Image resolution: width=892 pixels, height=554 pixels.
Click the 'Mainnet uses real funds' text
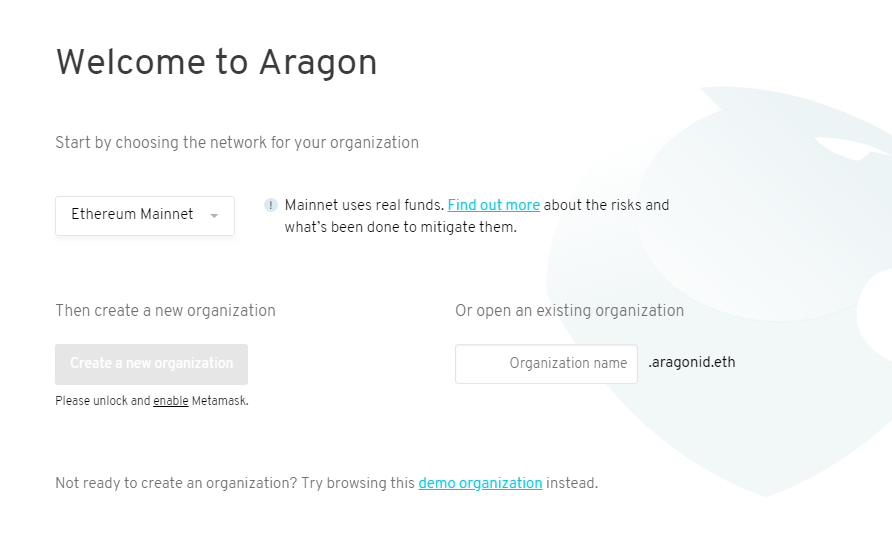coord(364,205)
